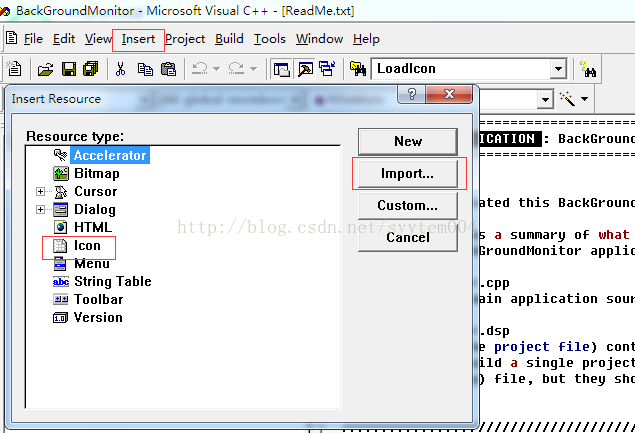
Task: Open the Window List icon
Action: [x=327, y=68]
